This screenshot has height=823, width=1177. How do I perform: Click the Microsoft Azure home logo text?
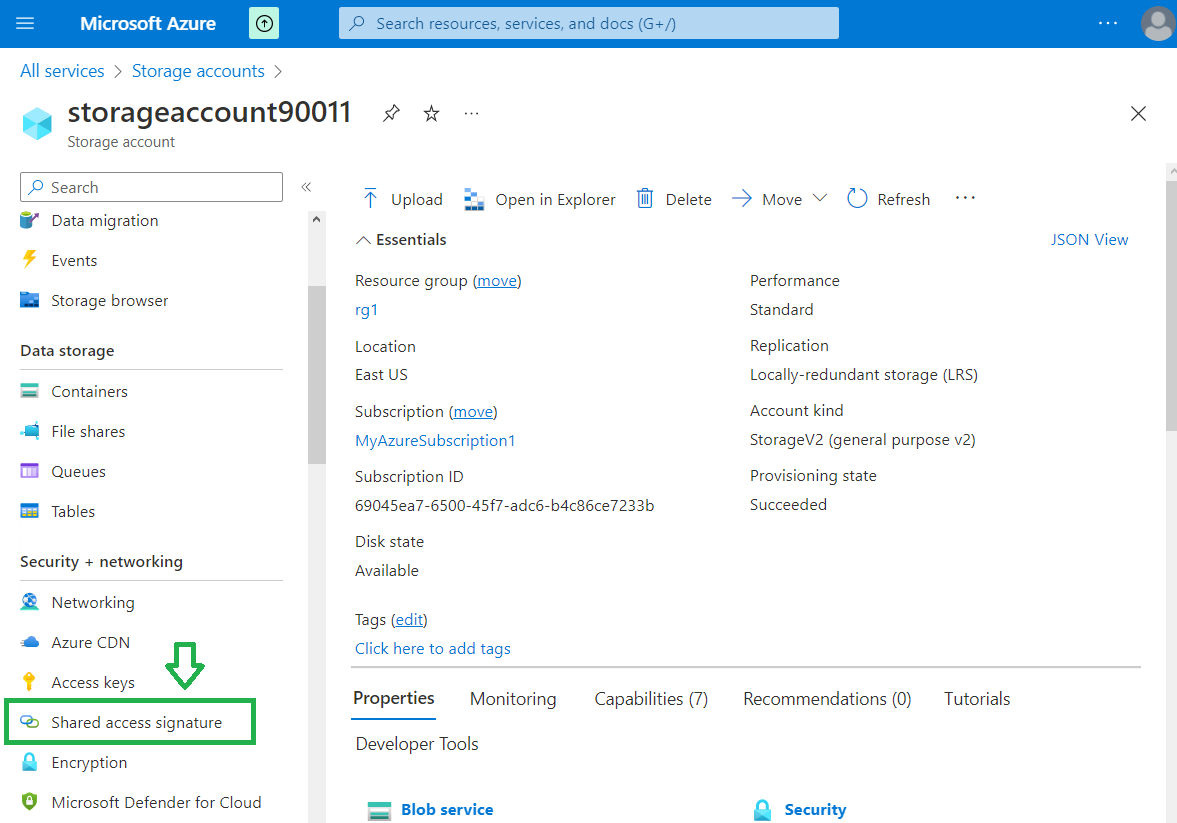148,23
